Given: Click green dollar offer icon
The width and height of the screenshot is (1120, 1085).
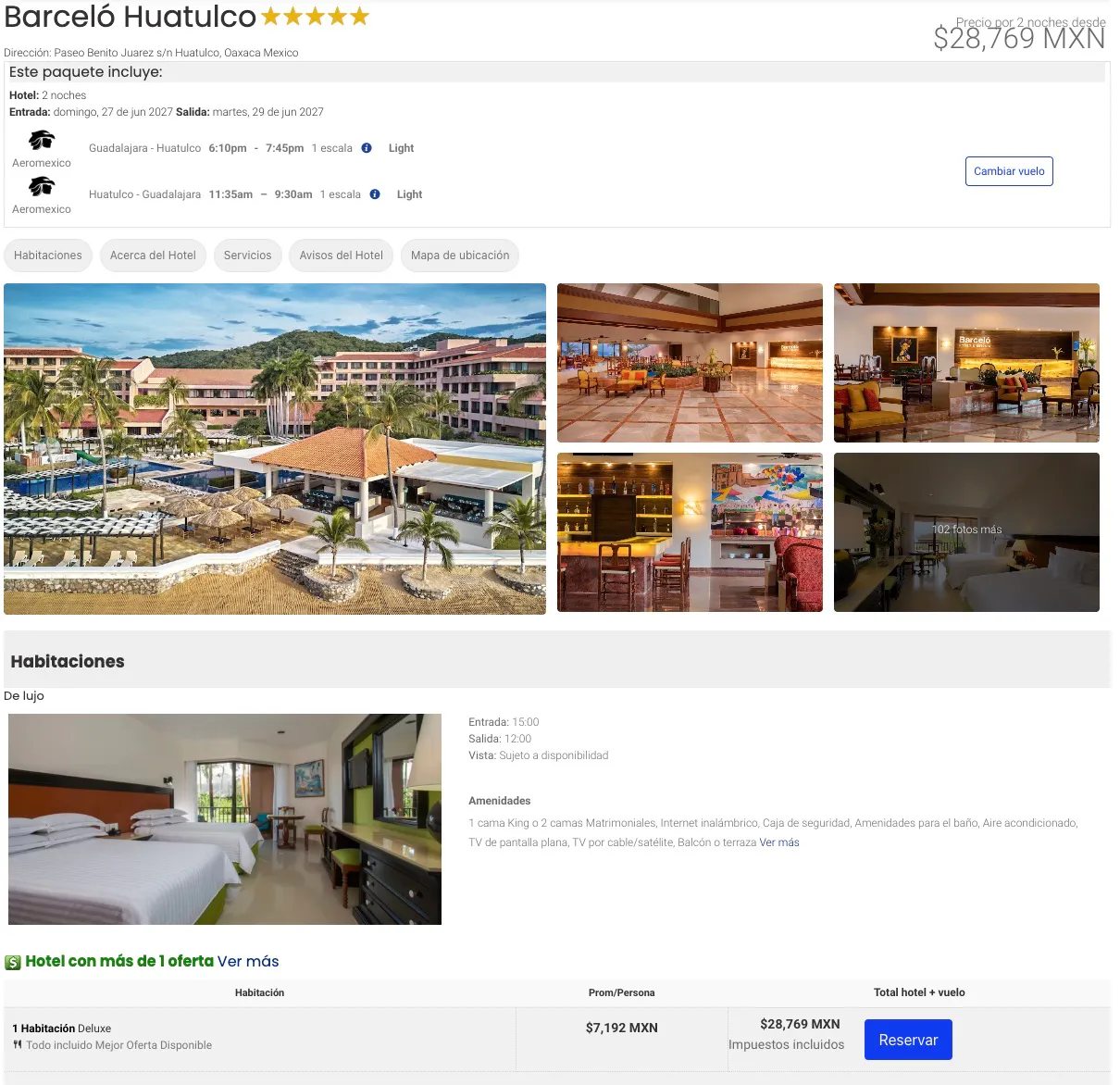Looking at the screenshot, I should click(x=13, y=963).
